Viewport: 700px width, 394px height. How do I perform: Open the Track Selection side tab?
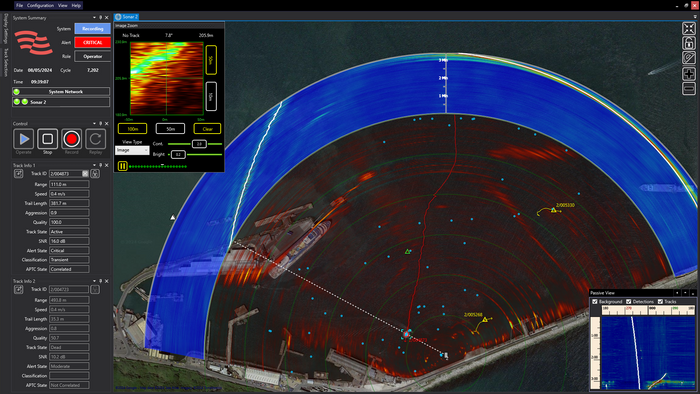pos(6,62)
